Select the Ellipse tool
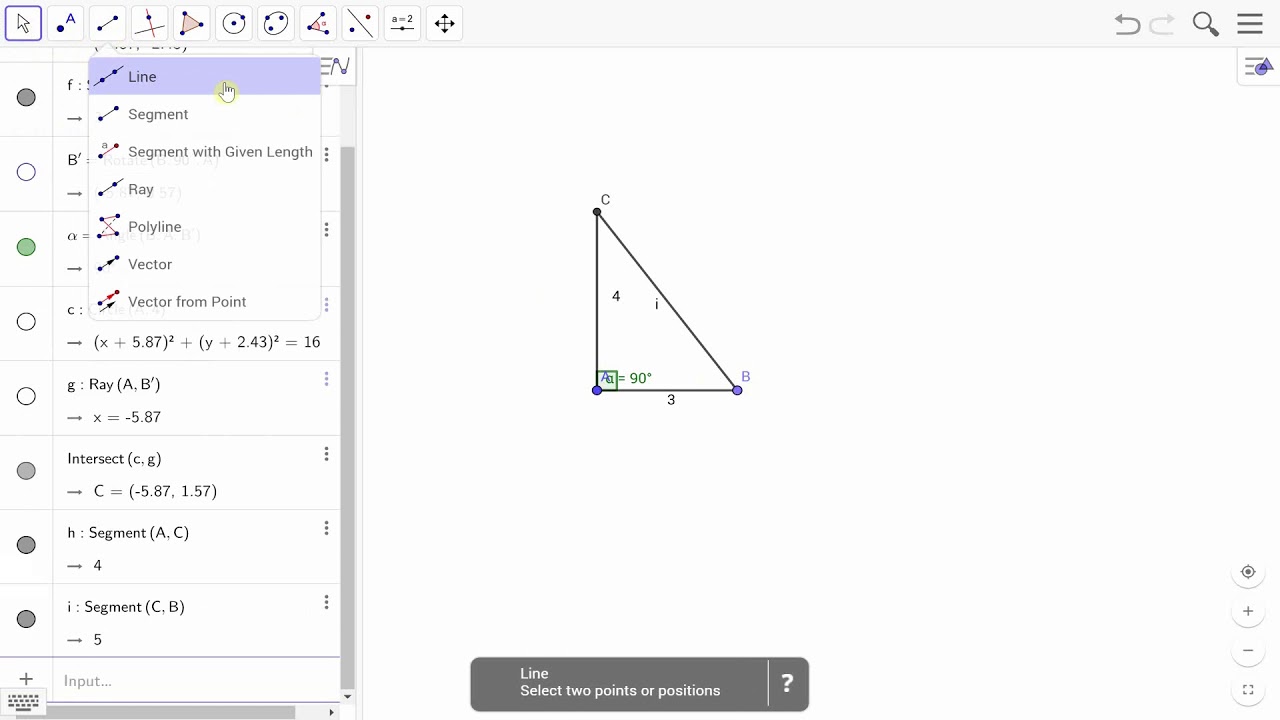 pyautogui.click(x=276, y=23)
